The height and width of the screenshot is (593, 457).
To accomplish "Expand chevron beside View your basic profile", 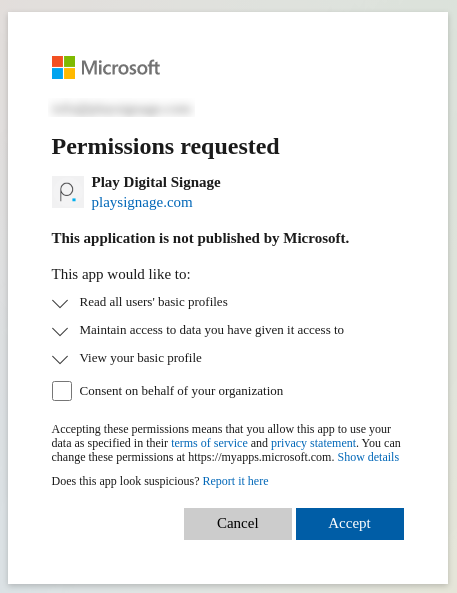I will 60,359.
